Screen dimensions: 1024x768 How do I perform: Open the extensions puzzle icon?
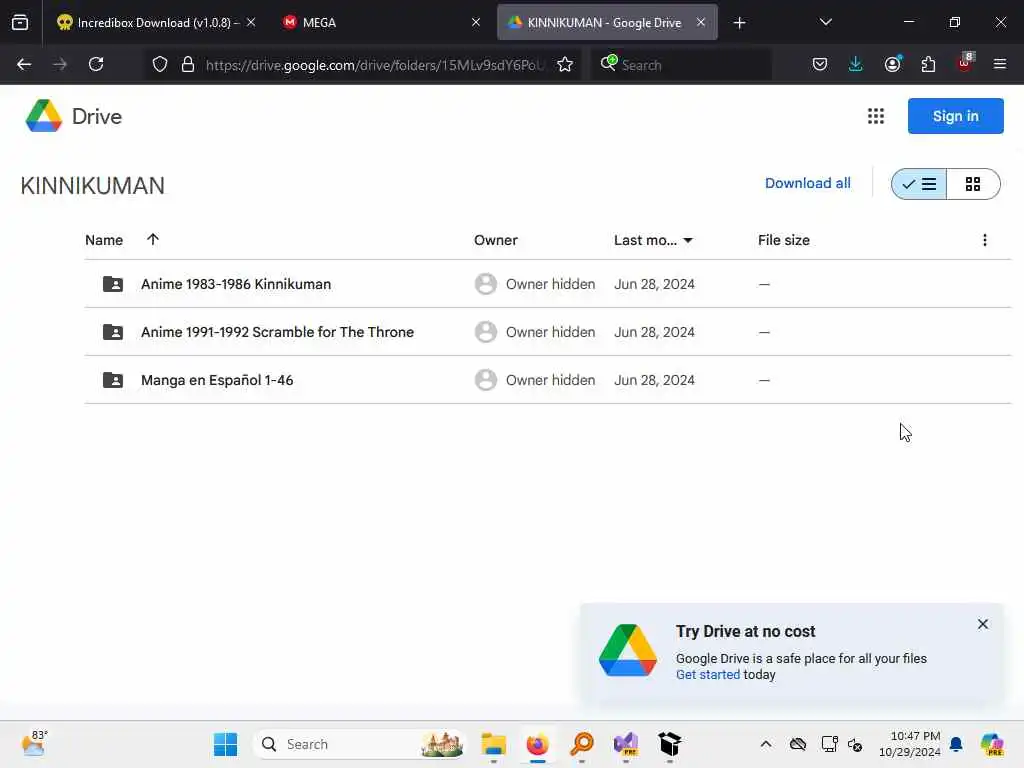(928, 64)
